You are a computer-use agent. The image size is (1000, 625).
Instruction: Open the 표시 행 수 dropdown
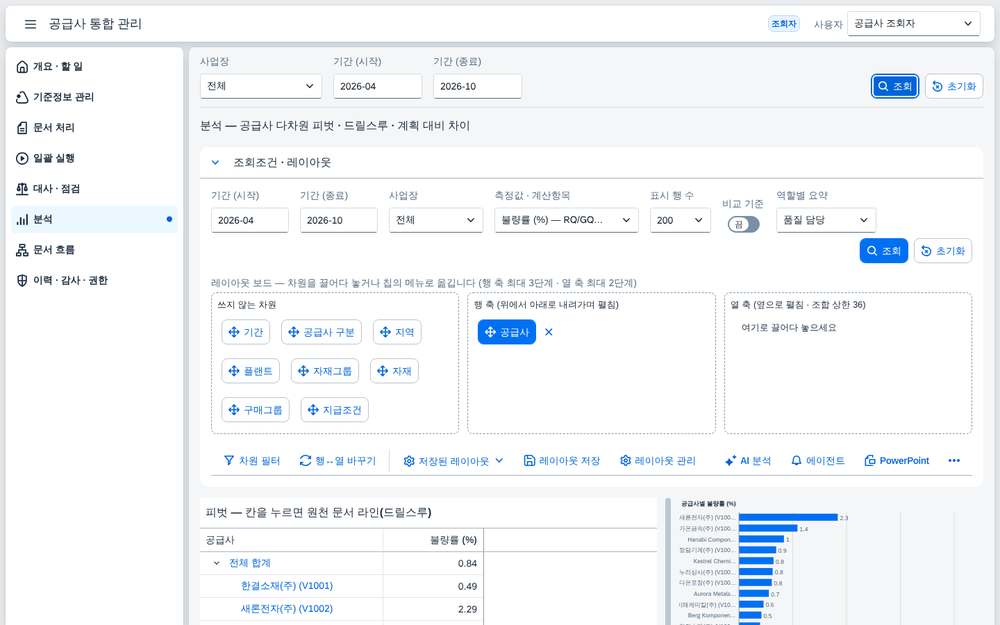coord(680,220)
